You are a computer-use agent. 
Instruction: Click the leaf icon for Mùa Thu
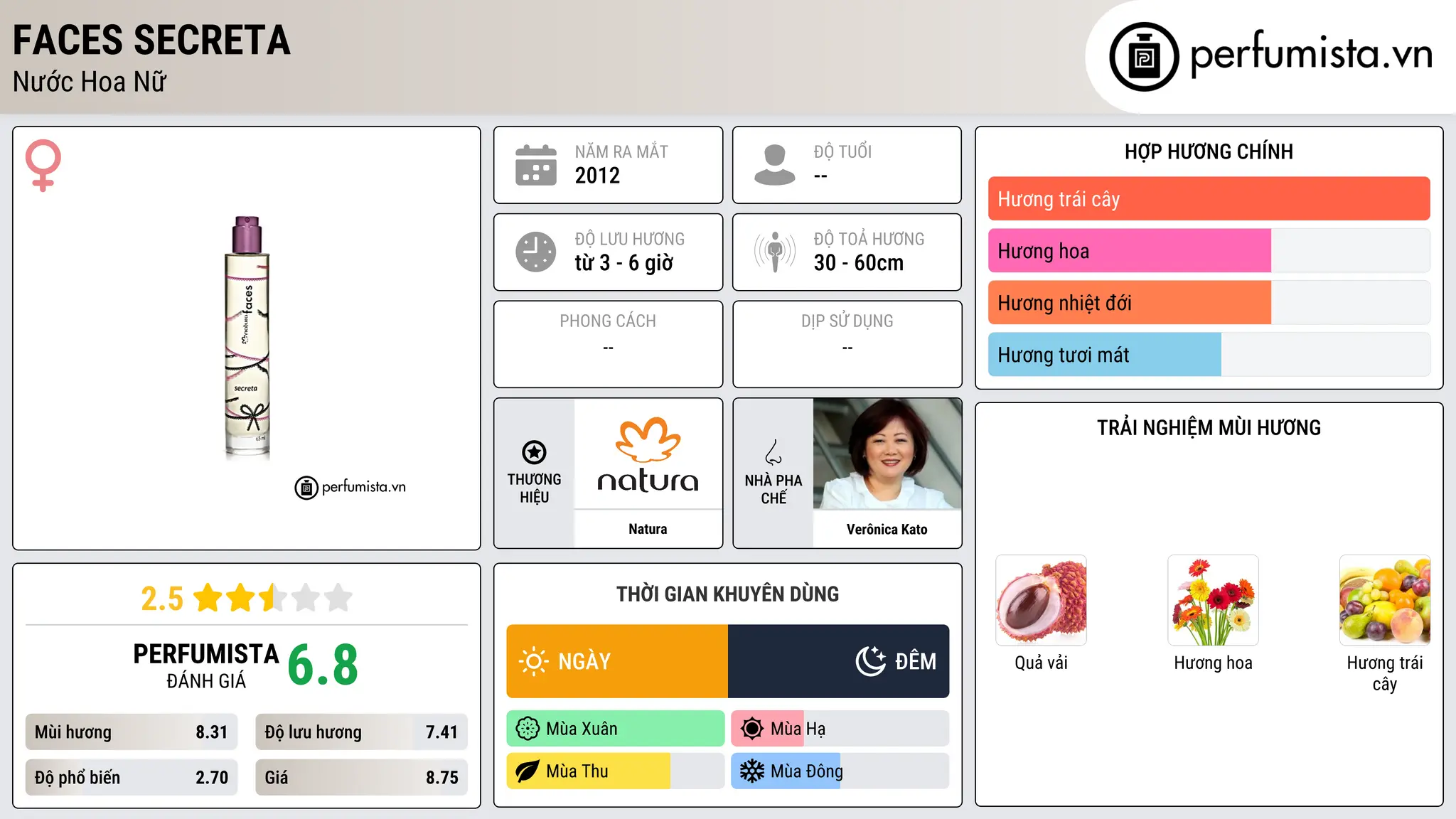[x=528, y=771]
